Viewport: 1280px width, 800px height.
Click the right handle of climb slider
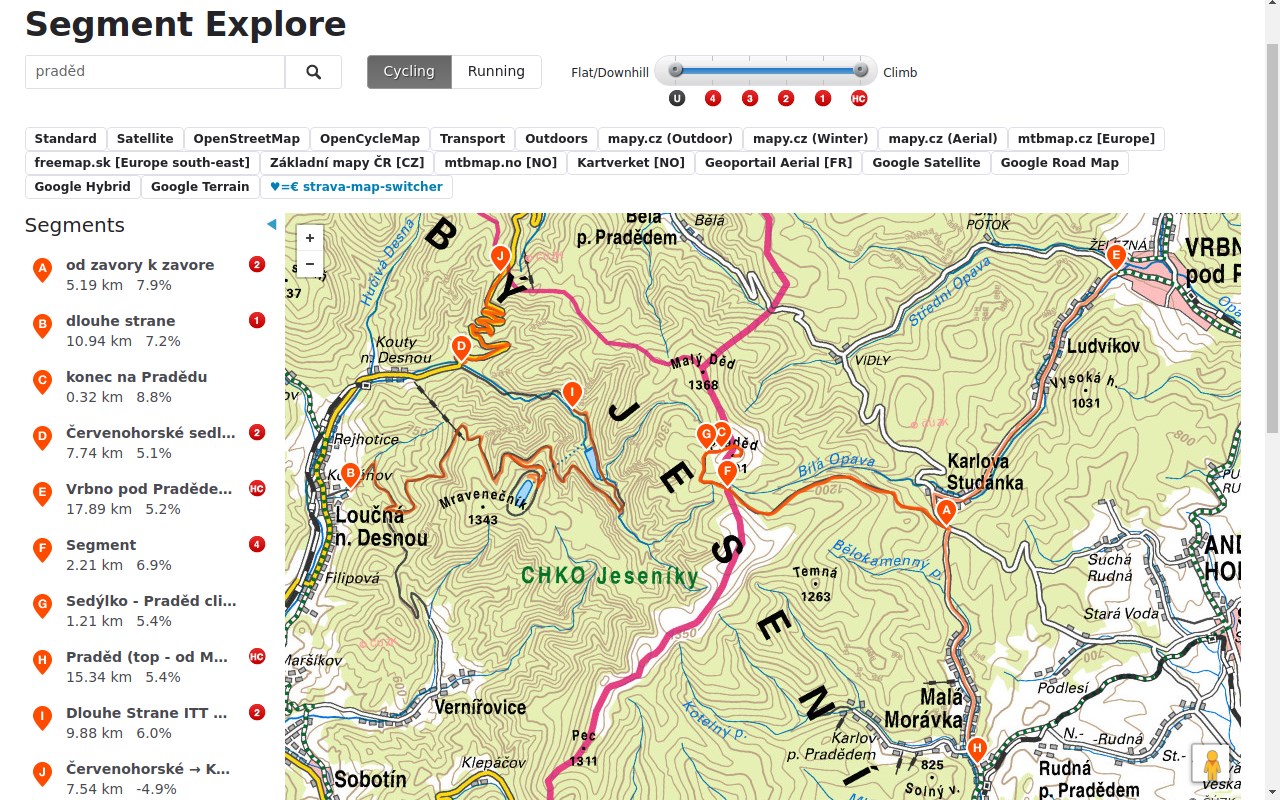[860, 70]
